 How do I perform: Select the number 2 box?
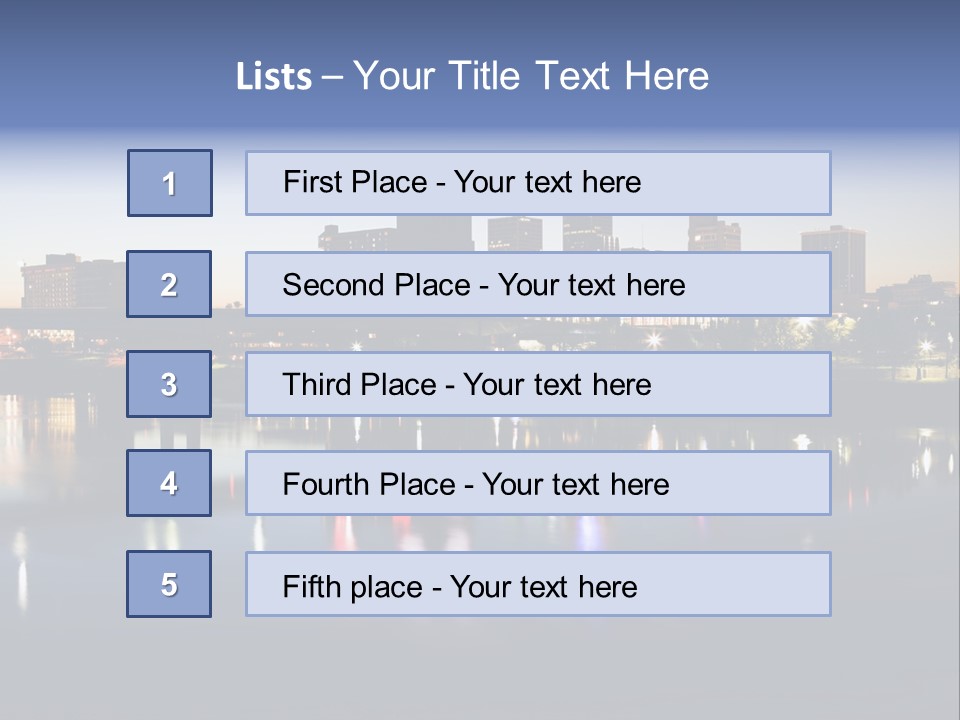[x=169, y=284]
